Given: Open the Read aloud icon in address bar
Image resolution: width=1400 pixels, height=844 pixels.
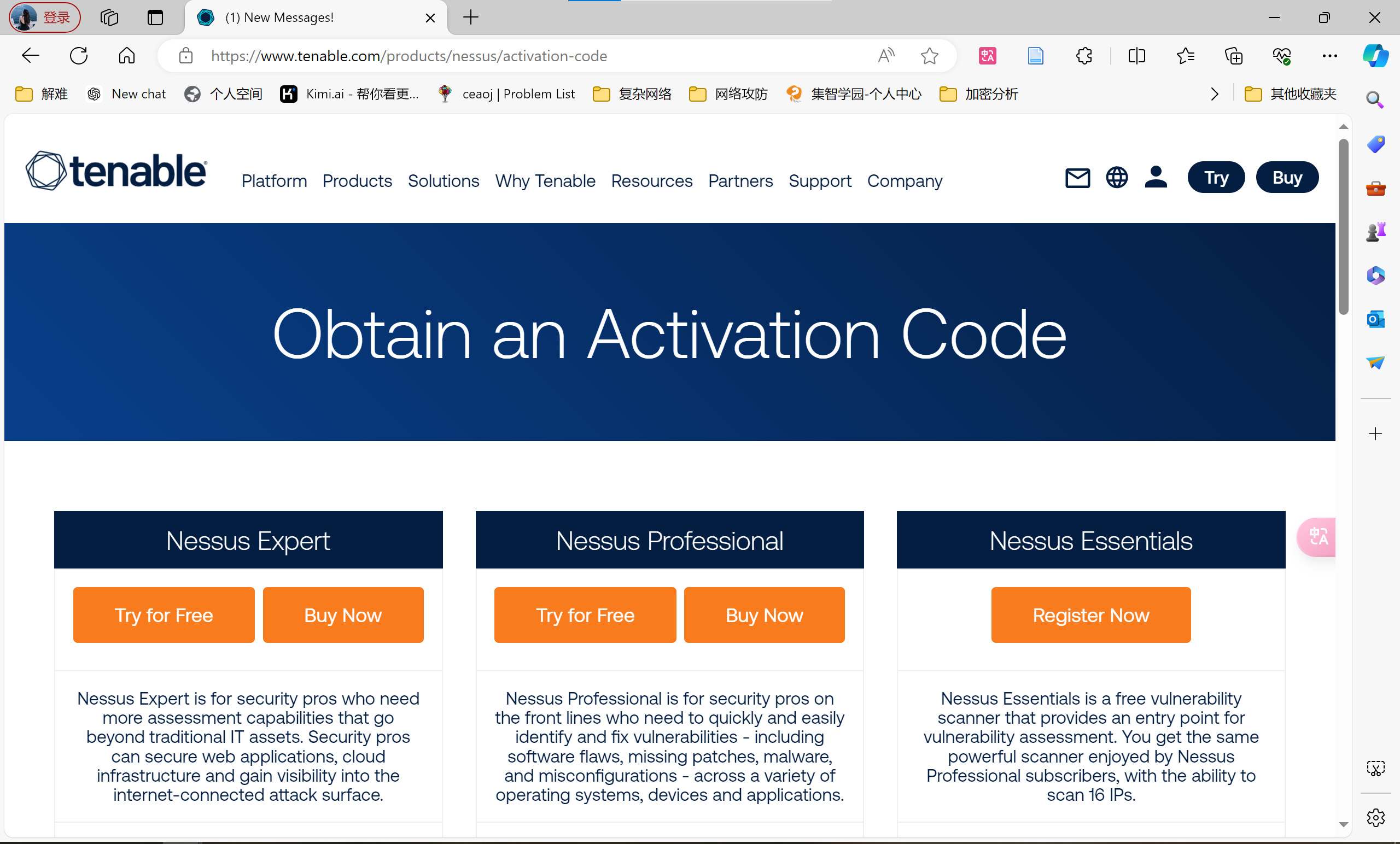Looking at the screenshot, I should pos(885,56).
